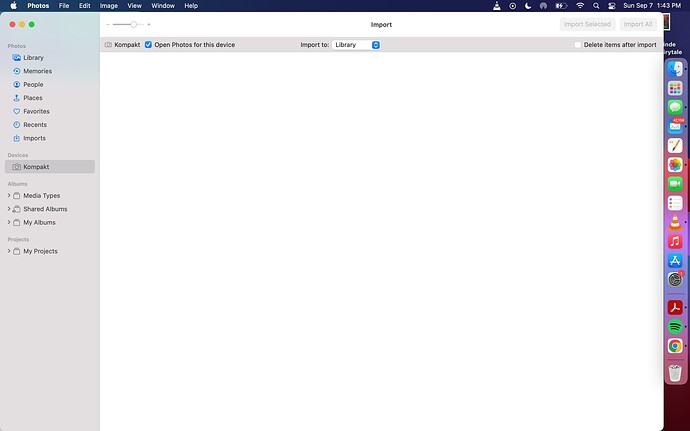Select the My Projects row

coord(50,251)
